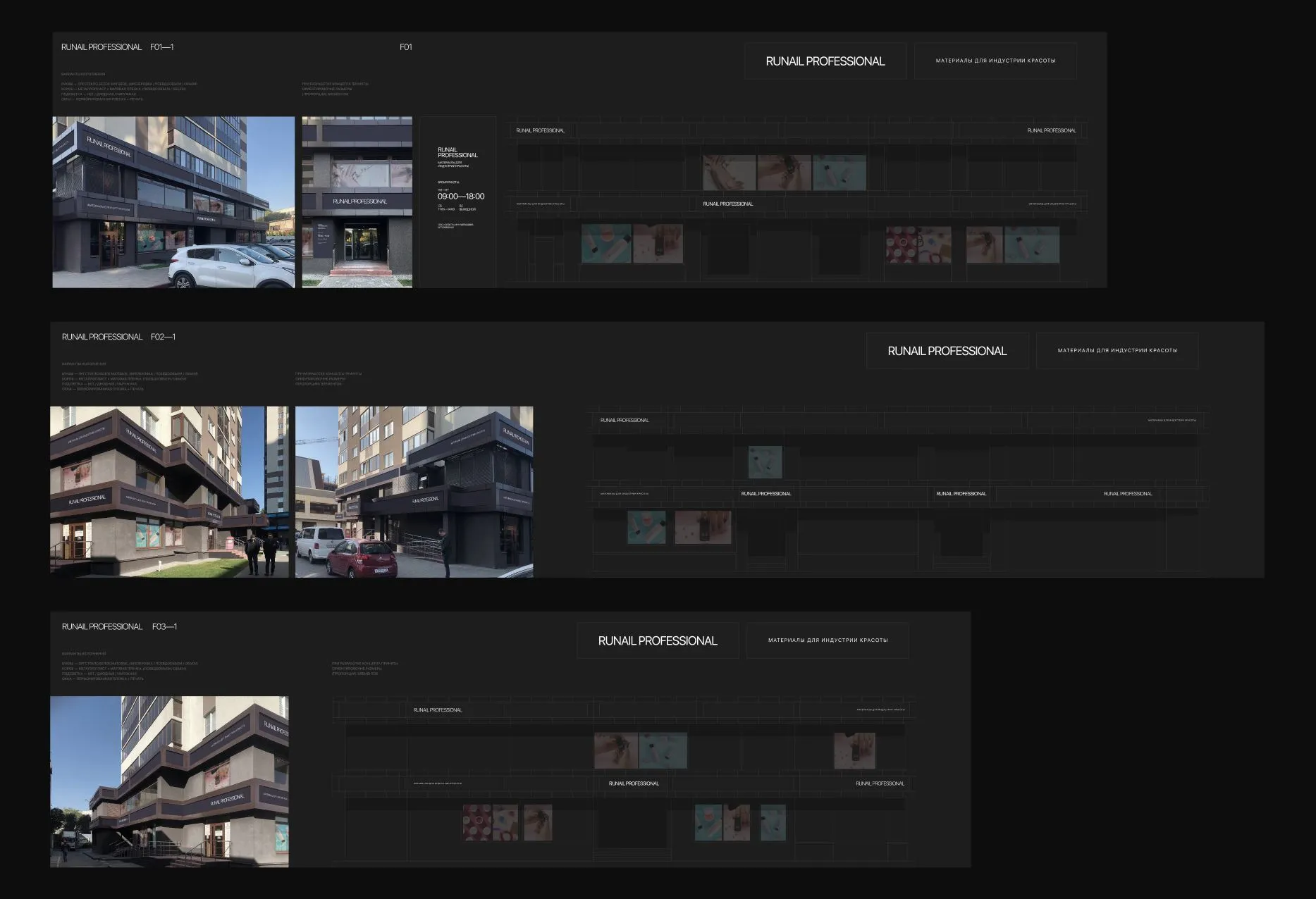Screen dimensions: 1316x899
Task: Select the single teal upper window image on the F02 facade
Action: coord(765,462)
